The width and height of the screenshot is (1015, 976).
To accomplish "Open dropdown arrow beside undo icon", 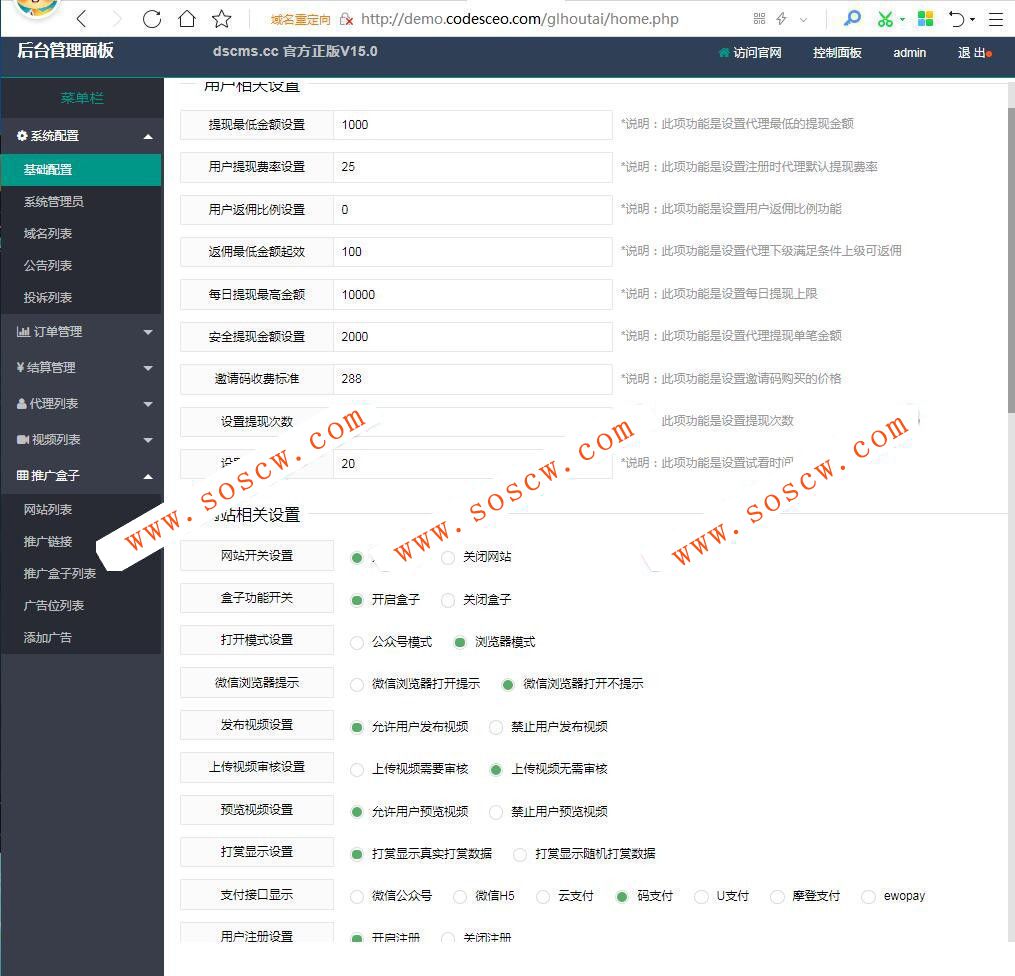I will (x=972, y=19).
